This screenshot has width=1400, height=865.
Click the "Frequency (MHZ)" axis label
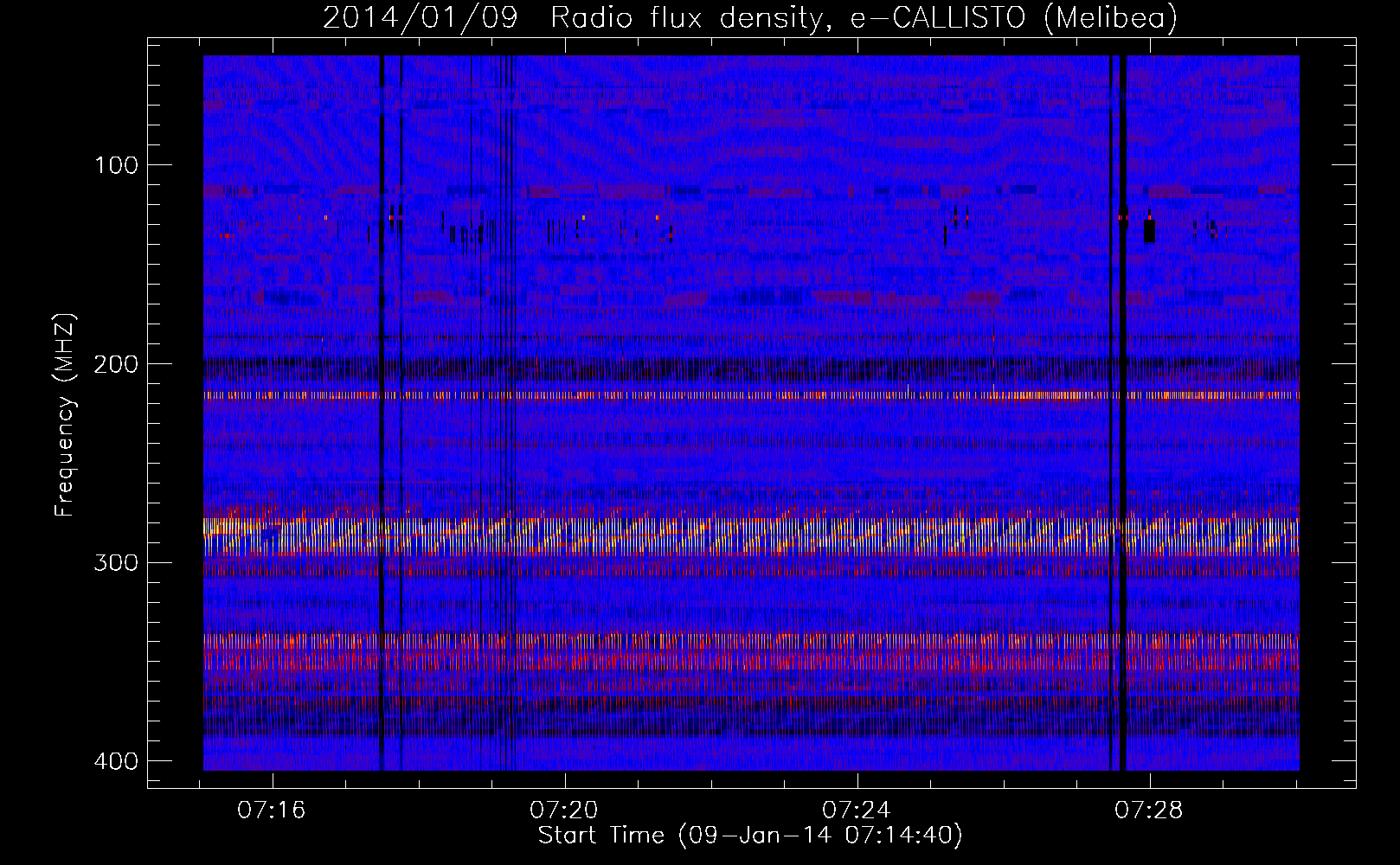tap(65, 415)
